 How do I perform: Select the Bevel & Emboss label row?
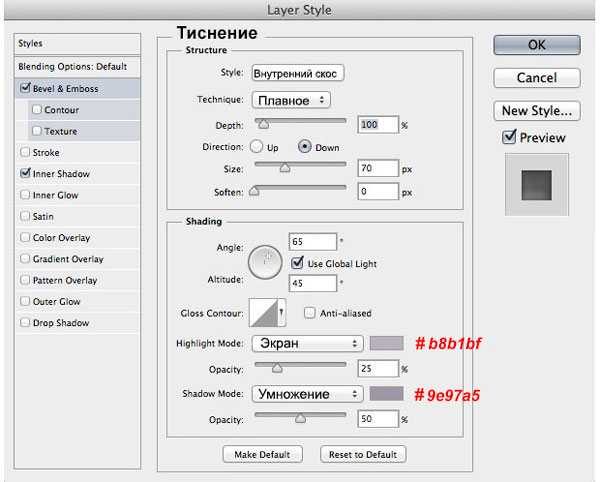(77, 88)
